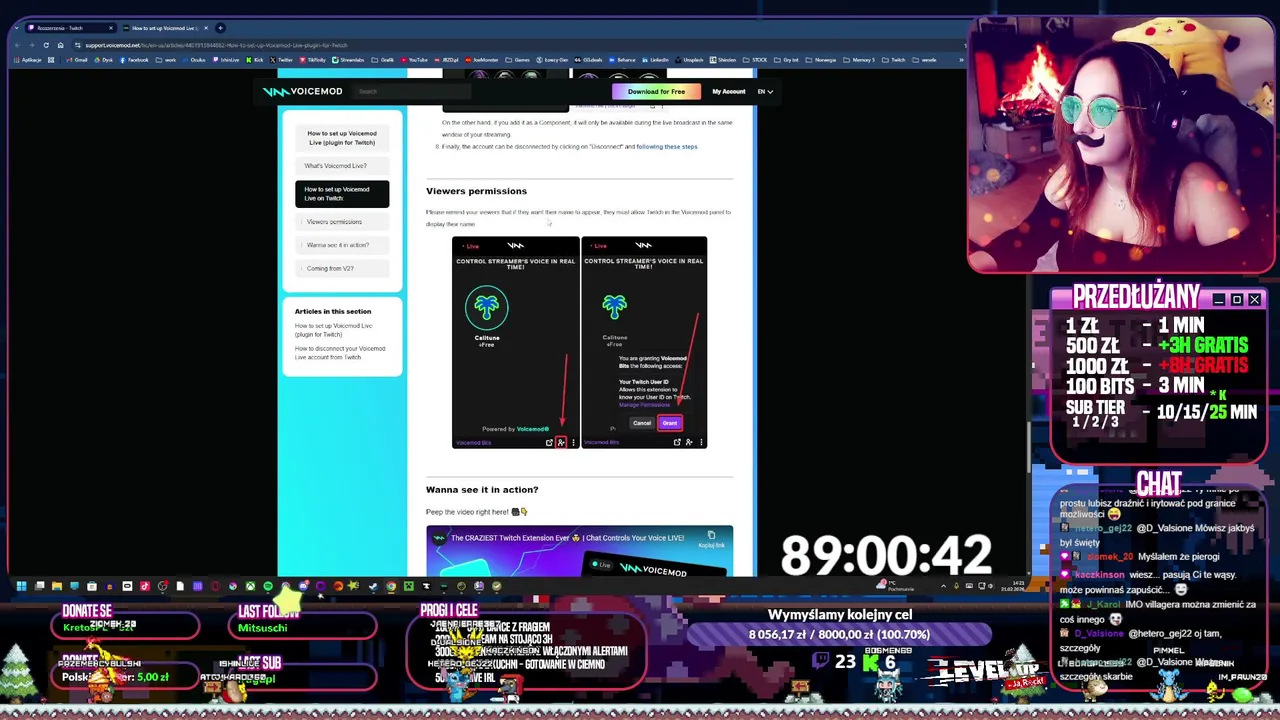Click the 'Wanna see it in action?' heading

482,490
